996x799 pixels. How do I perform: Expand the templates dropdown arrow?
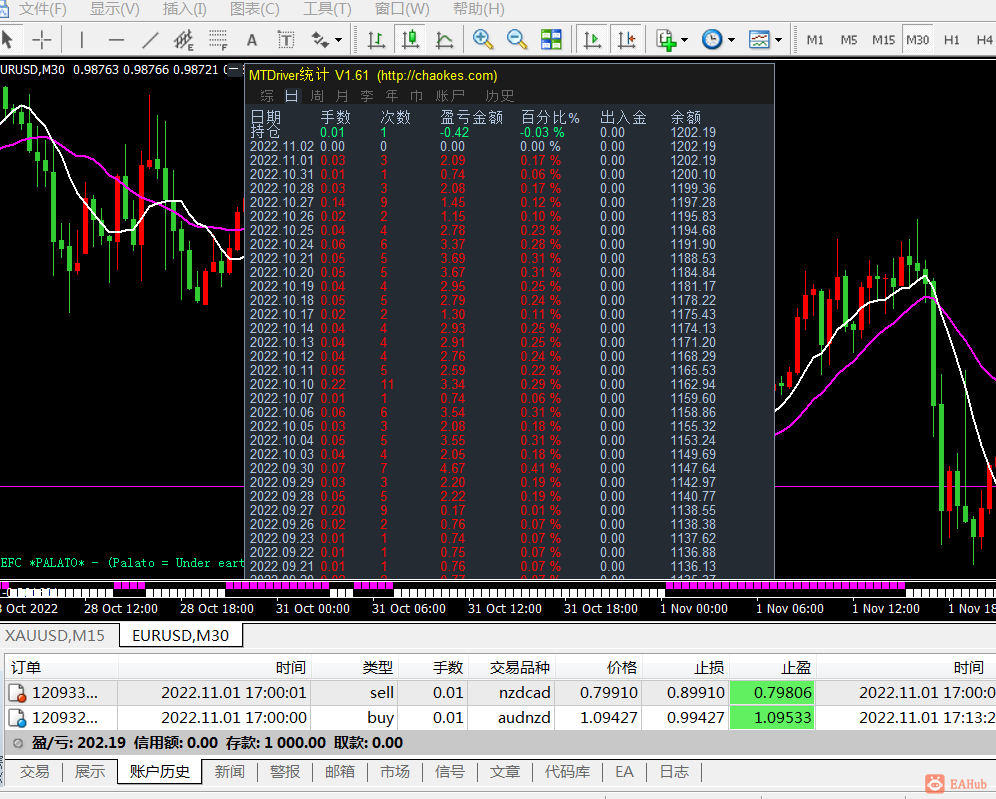[778, 40]
